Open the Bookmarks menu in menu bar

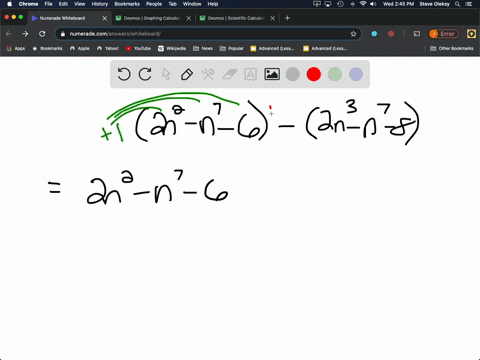[127, 4]
